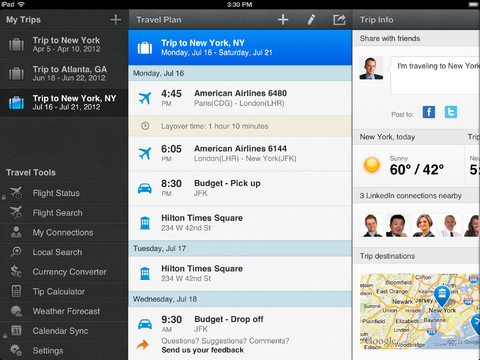Tap the Calendar Sync calendar icon
The width and height of the screenshot is (480, 360).
coord(16,330)
